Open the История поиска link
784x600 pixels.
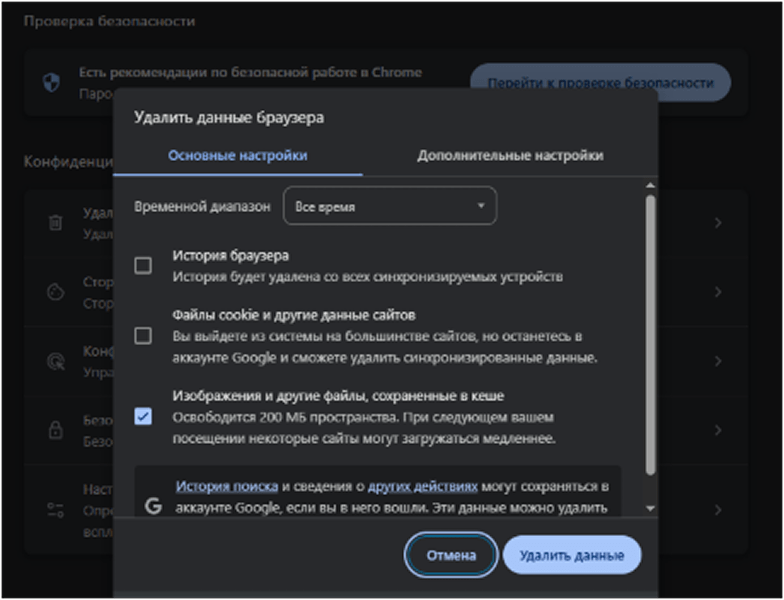pyautogui.click(x=226, y=486)
